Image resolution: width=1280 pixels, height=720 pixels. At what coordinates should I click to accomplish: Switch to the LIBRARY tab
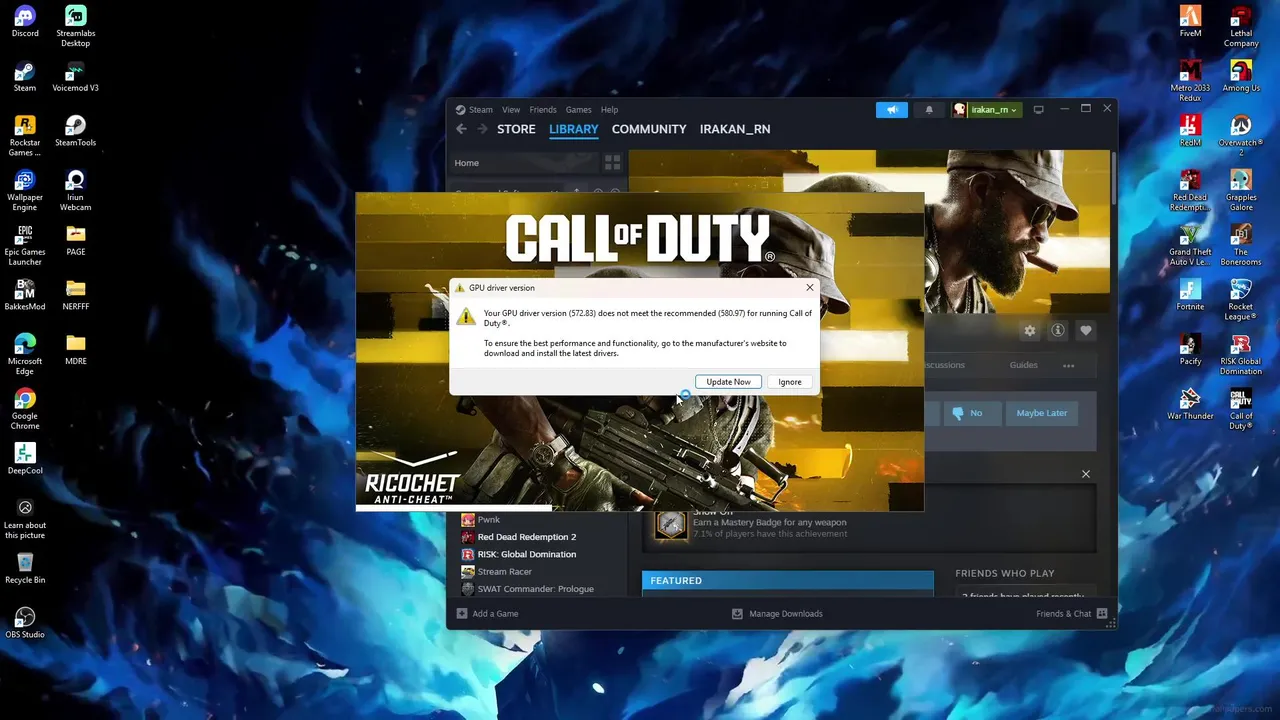click(x=573, y=129)
